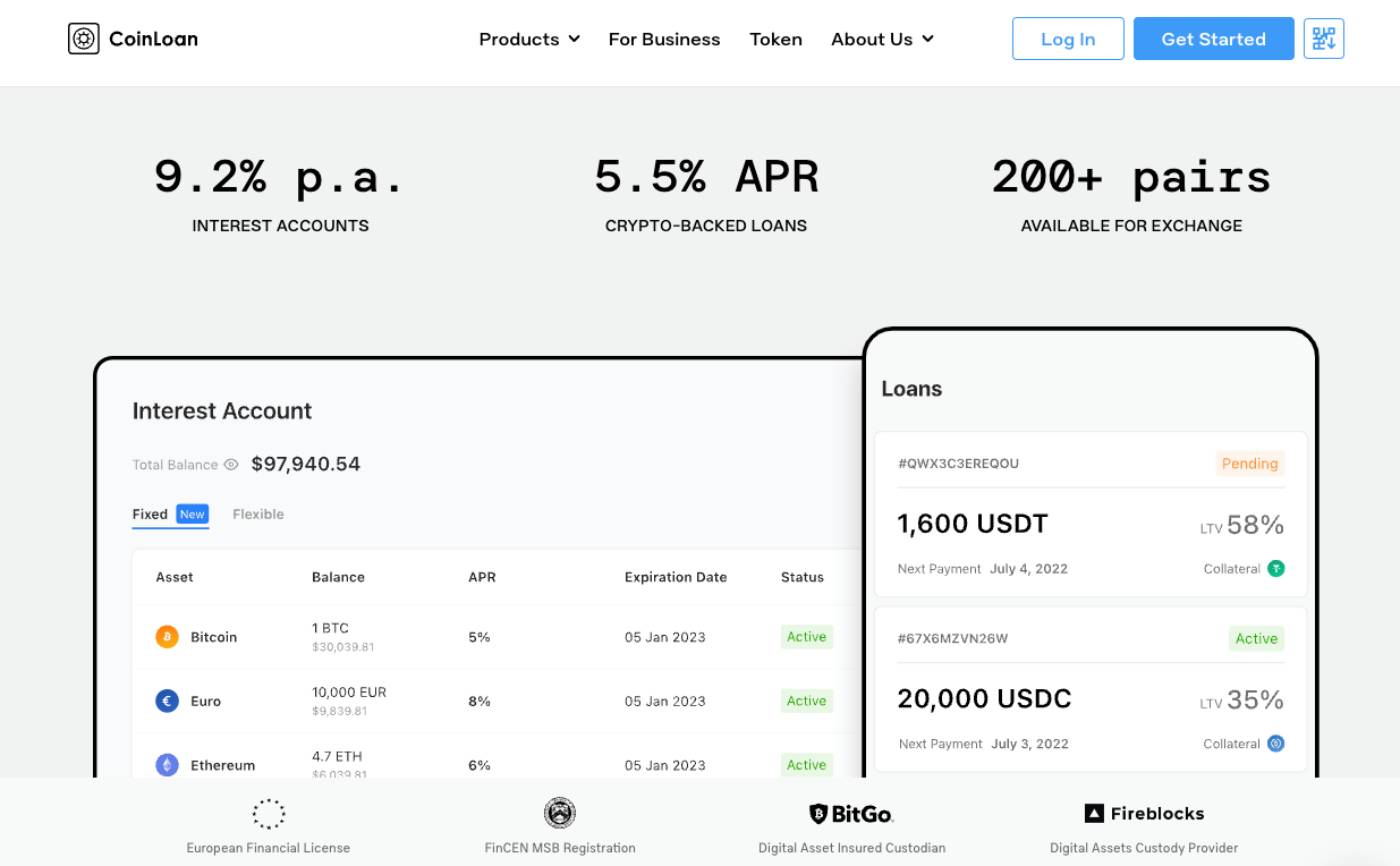Click the Ethereum coin icon
The image size is (1400, 866).
tap(167, 765)
